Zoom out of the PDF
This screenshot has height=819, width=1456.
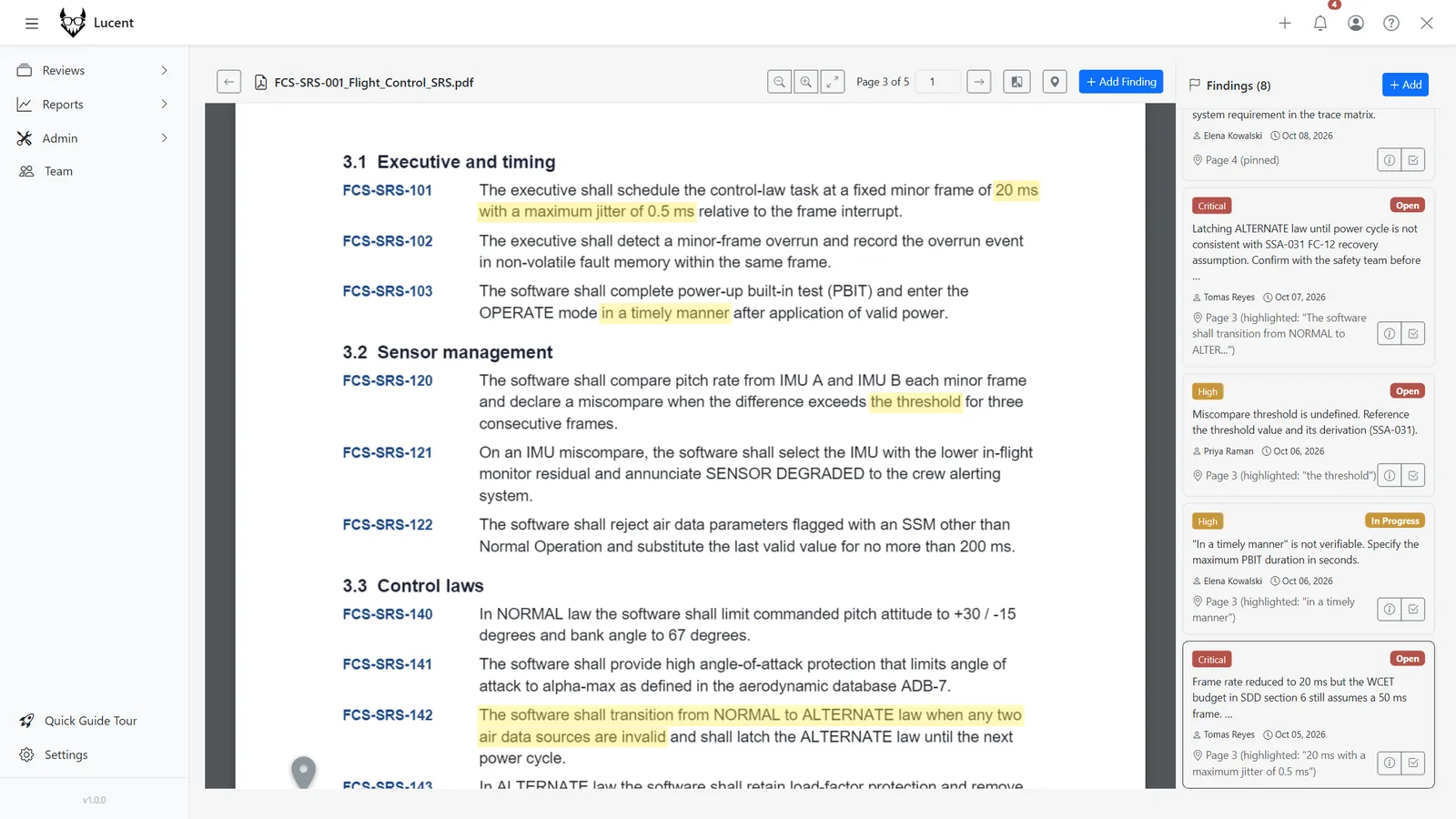779,82
